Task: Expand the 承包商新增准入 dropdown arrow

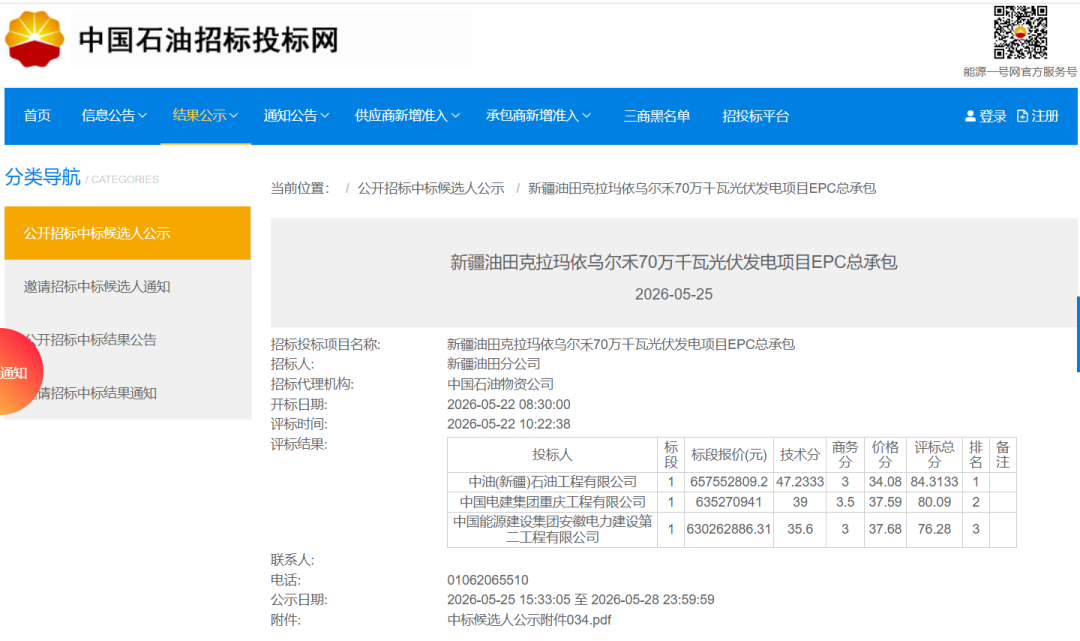Action: 587,116
